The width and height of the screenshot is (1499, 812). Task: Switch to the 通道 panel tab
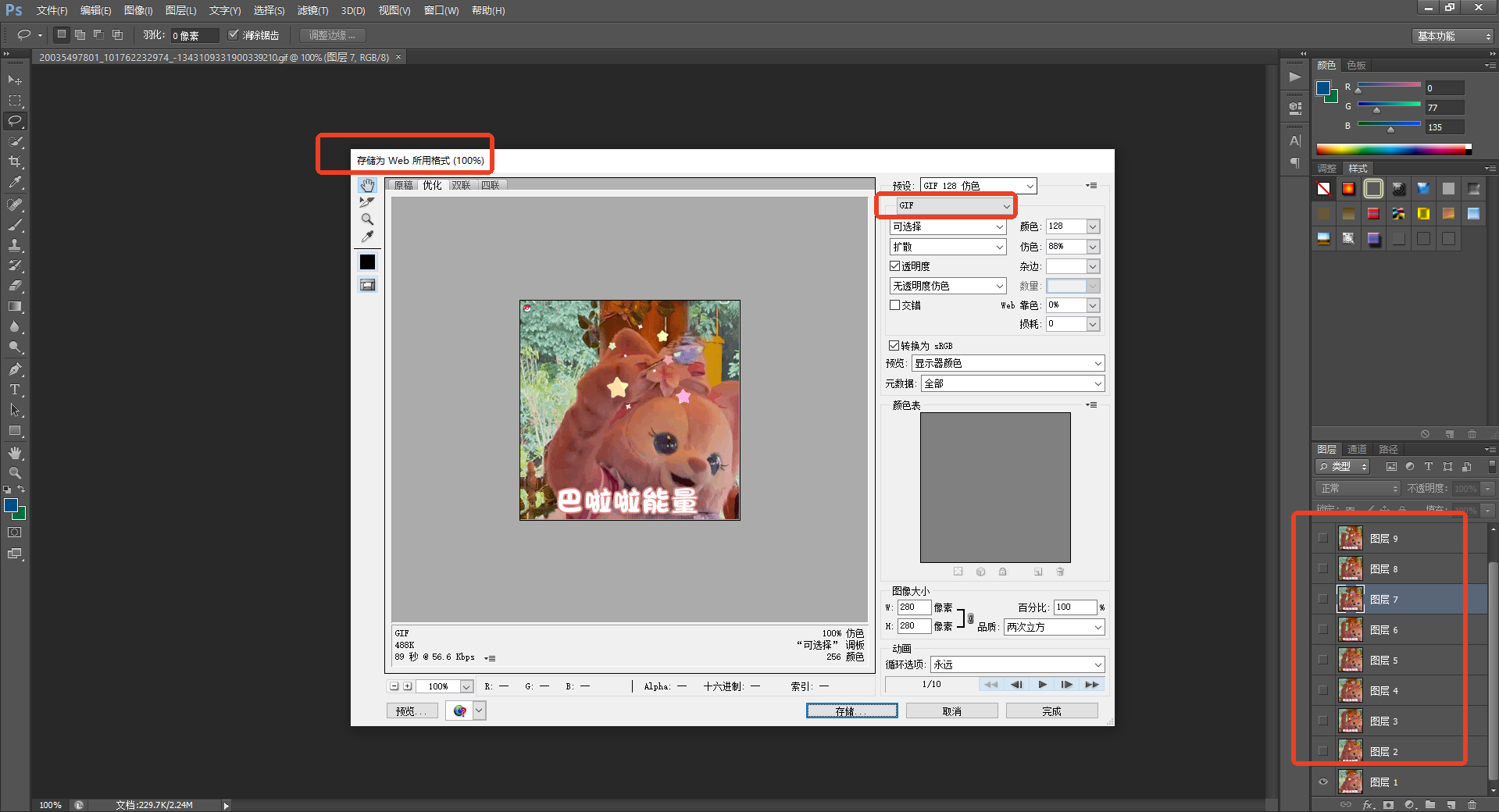point(1357,449)
